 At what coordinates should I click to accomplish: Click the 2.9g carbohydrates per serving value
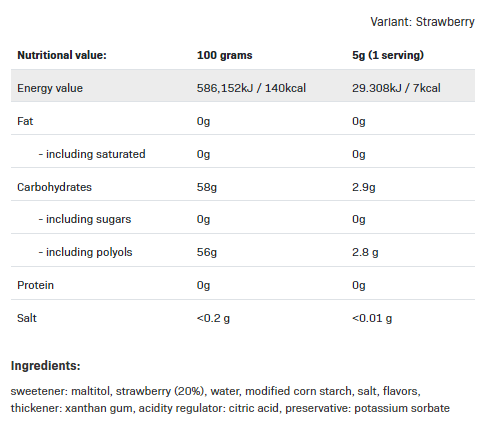click(x=363, y=187)
